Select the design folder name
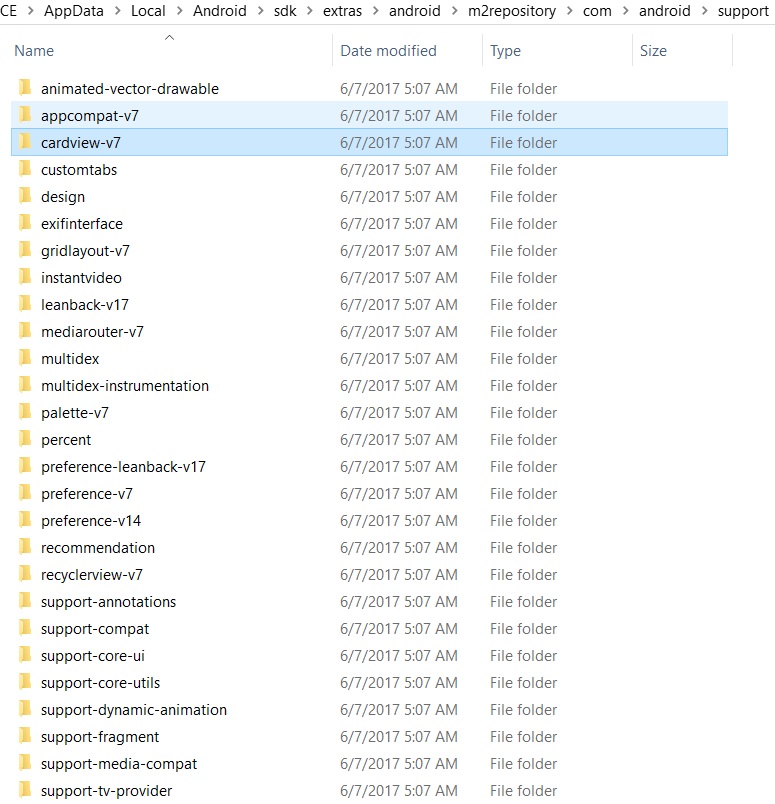The width and height of the screenshot is (775, 804). coord(63,196)
